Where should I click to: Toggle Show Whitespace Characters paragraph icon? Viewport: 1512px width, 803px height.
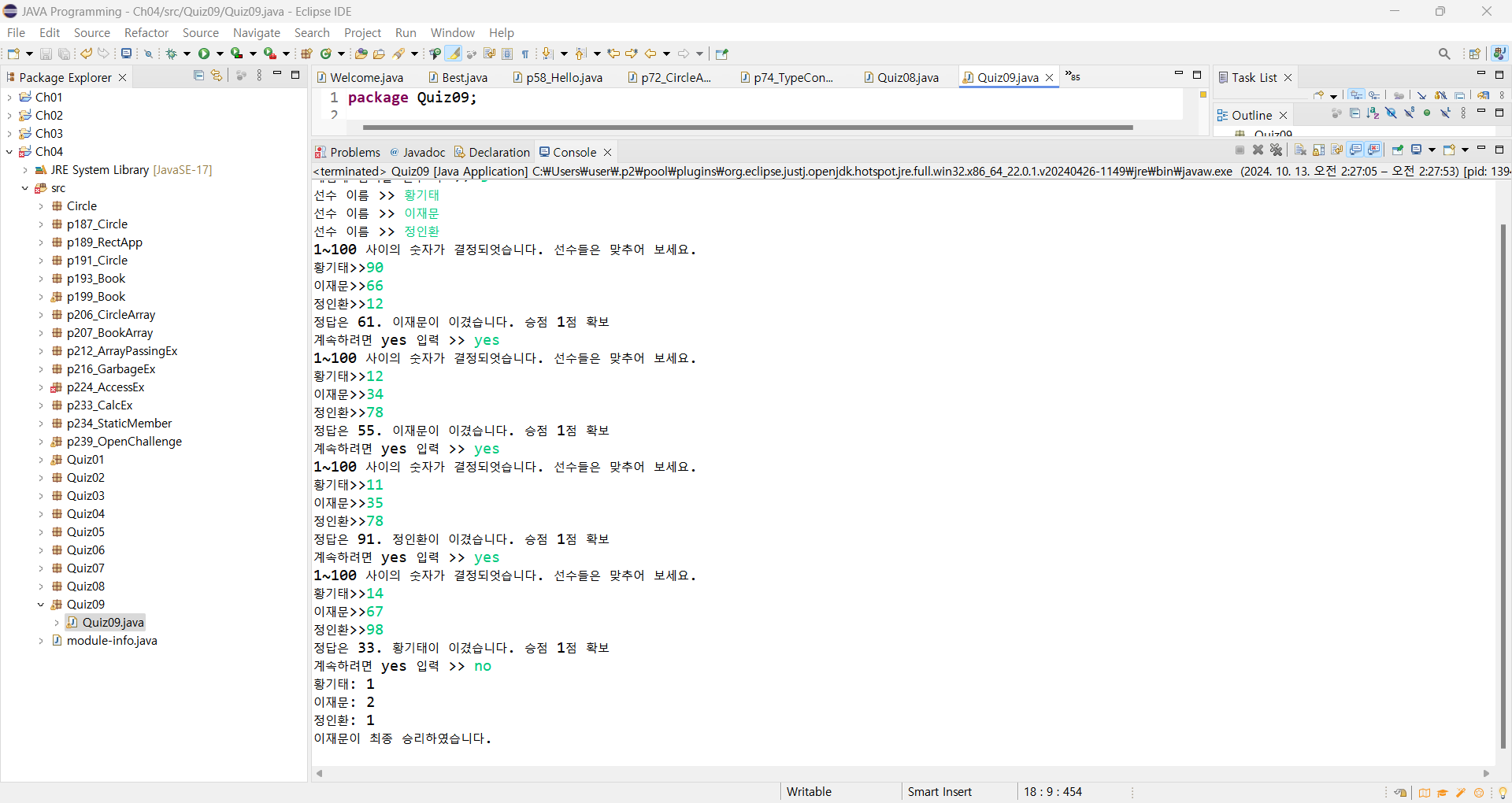(525, 54)
